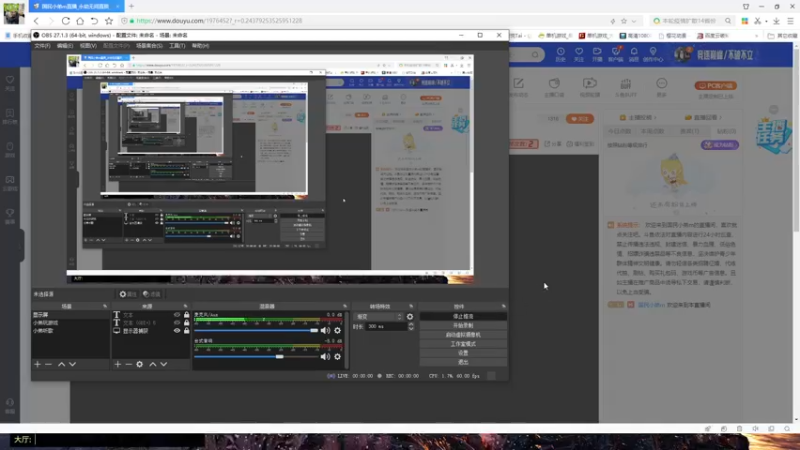Click the 停止推流 stop streaming button

pyautogui.click(x=463, y=316)
